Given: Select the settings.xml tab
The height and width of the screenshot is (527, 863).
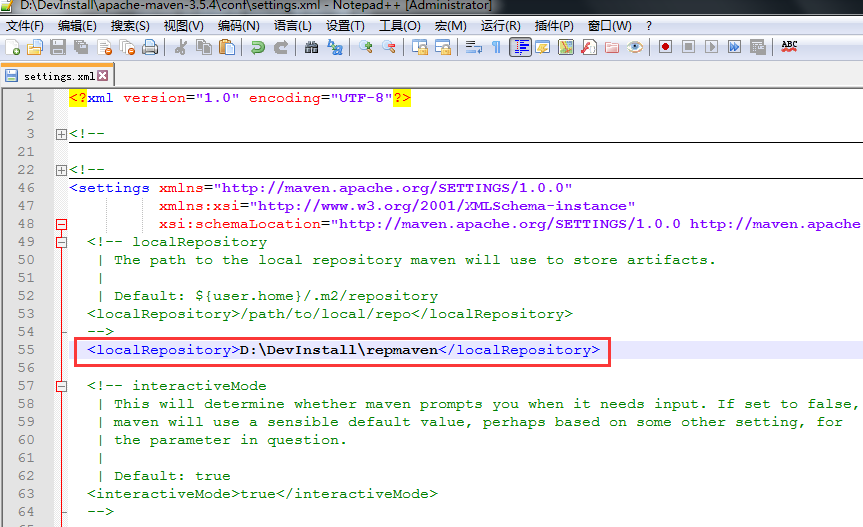Looking at the screenshot, I should point(58,76).
